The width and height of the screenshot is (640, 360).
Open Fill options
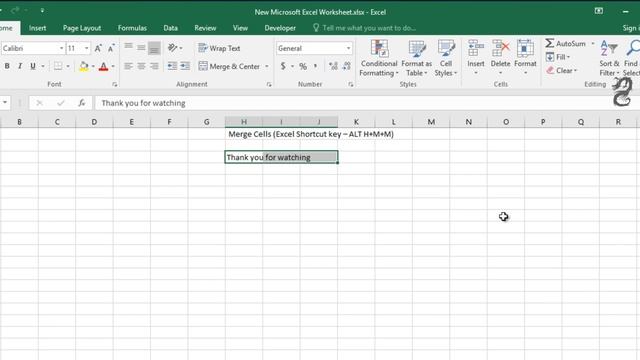(558, 57)
